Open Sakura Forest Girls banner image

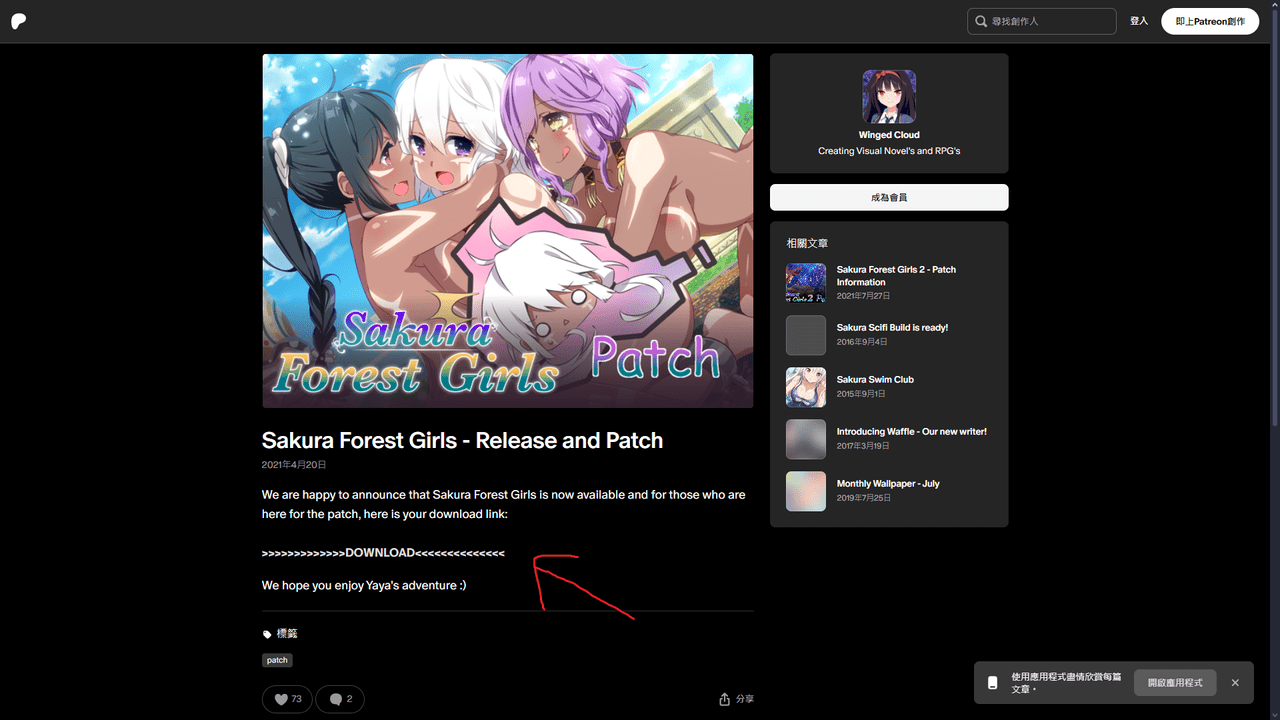click(508, 231)
